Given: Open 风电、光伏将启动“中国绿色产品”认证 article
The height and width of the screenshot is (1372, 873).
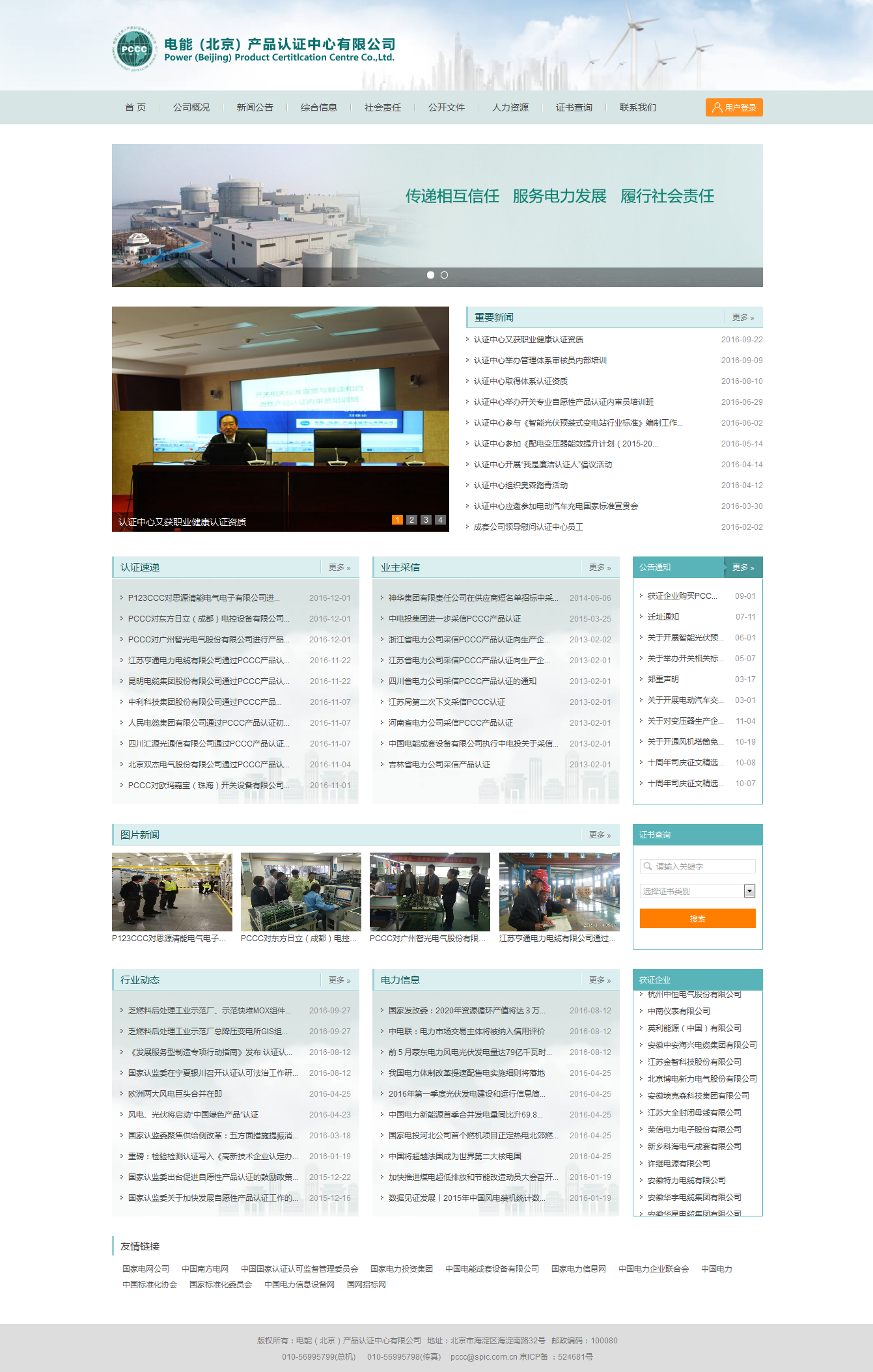Looking at the screenshot, I should point(193,1115).
